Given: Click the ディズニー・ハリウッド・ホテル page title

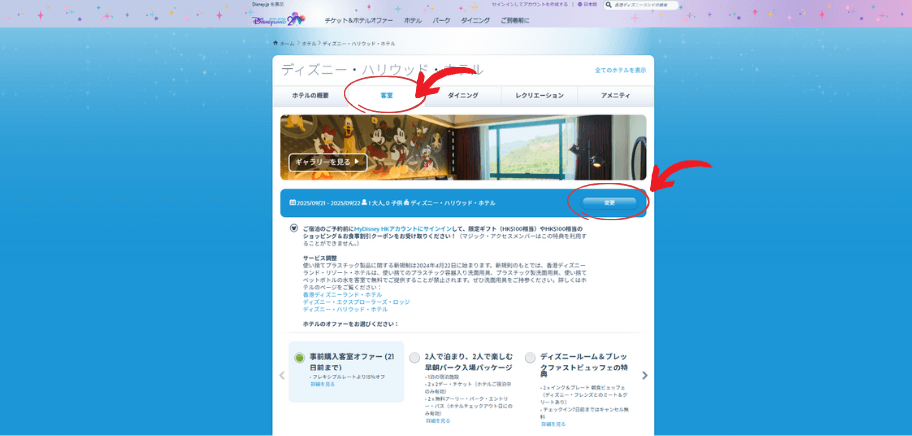Looking at the screenshot, I should 382,70.
